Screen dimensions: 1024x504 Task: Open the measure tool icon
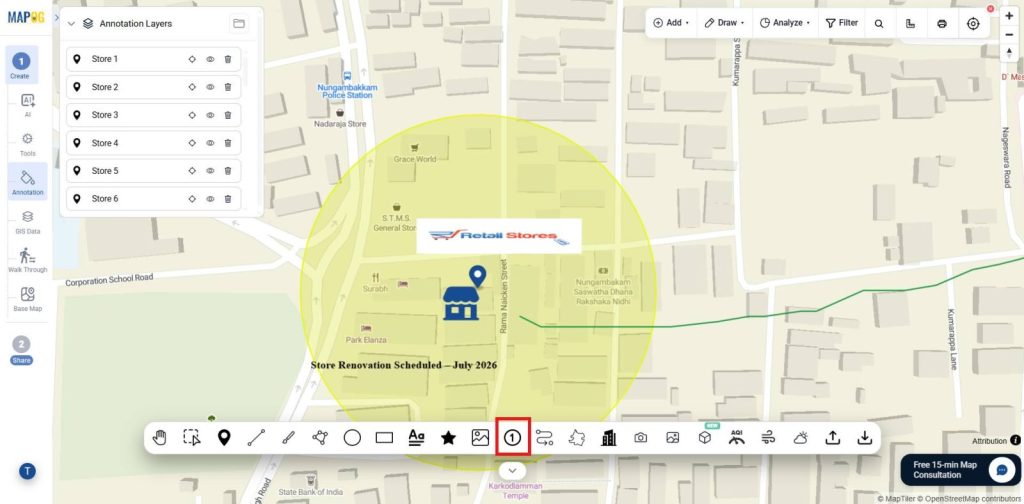[910, 24]
